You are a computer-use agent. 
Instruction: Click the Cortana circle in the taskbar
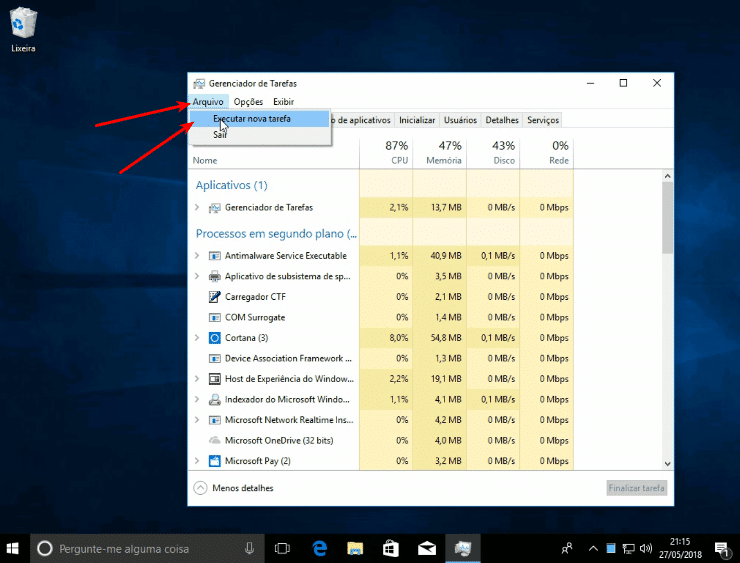click(x=44, y=548)
